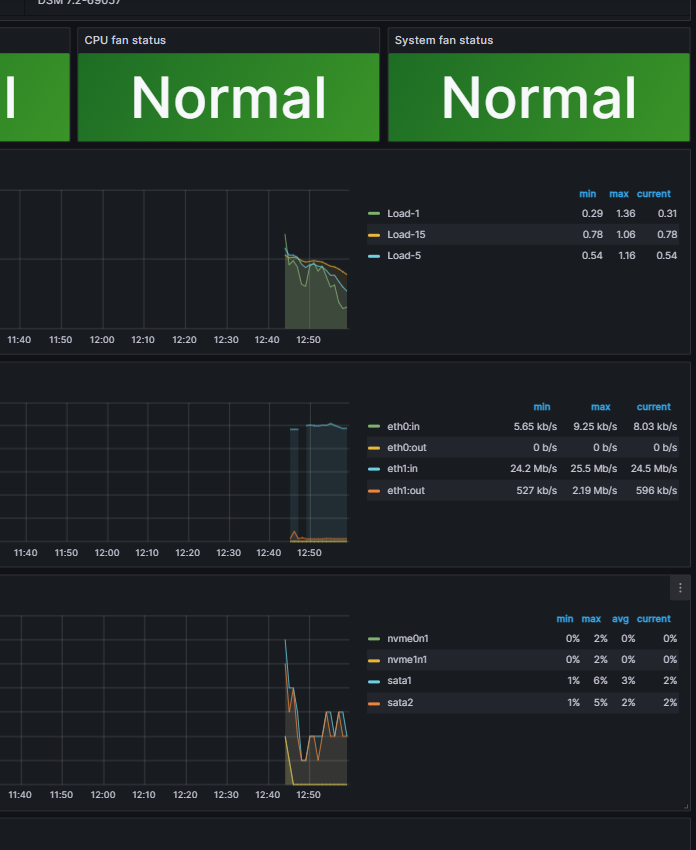Viewport: 696px width, 850px height.
Task: Toggle eth0:in series in network legend
Action: 403,427
